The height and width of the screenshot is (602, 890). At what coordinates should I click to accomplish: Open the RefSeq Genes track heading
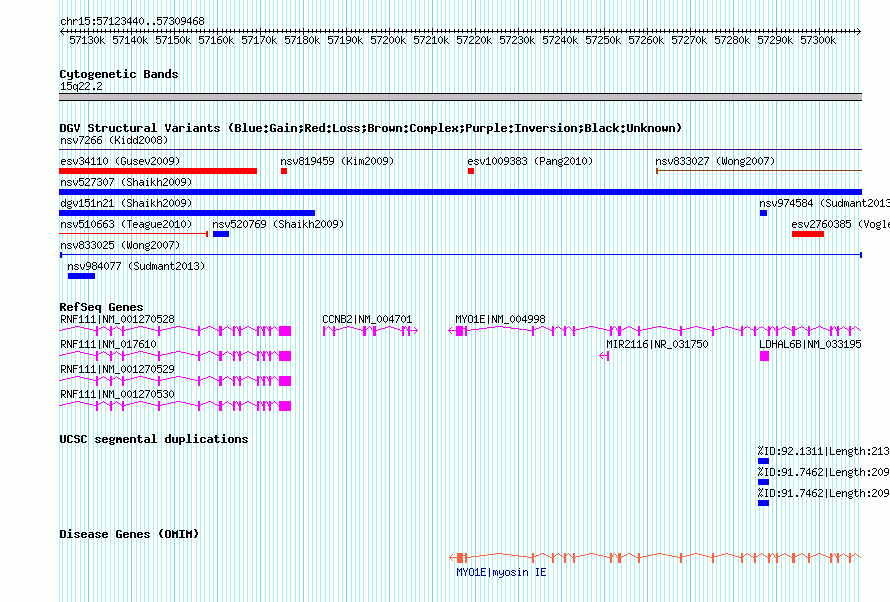click(101, 307)
